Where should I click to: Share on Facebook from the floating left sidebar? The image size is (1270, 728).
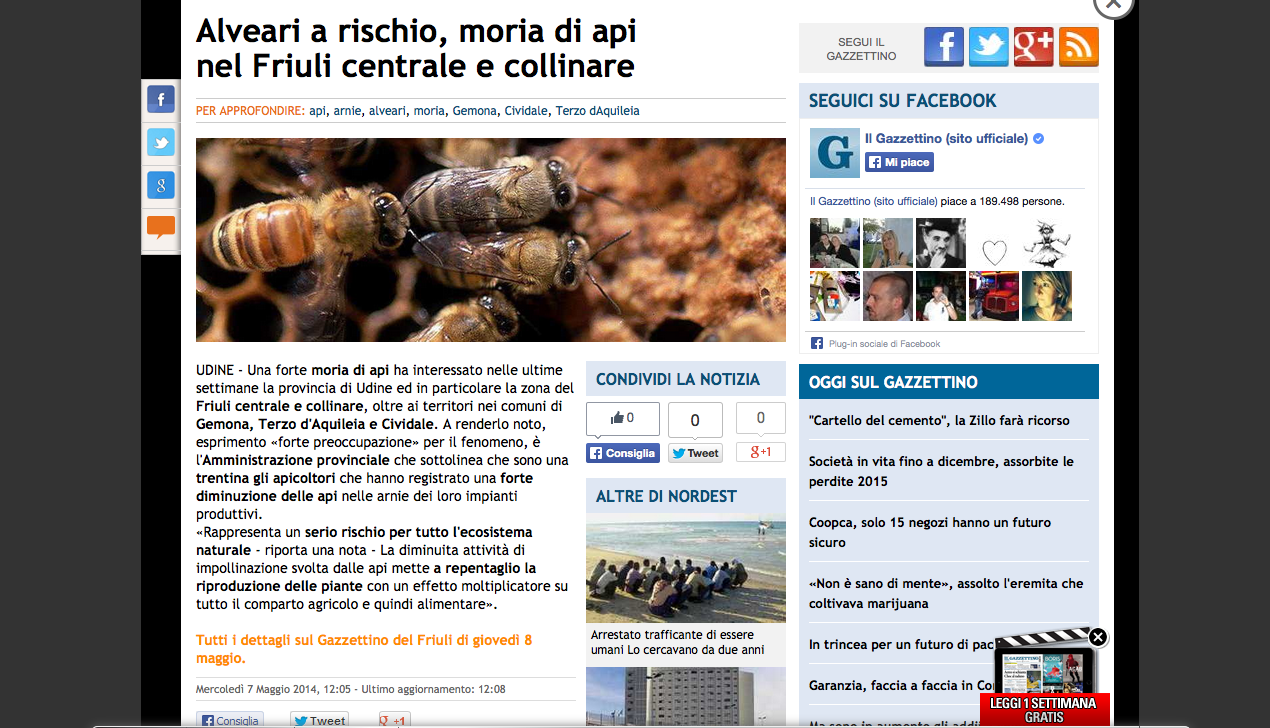(161, 99)
